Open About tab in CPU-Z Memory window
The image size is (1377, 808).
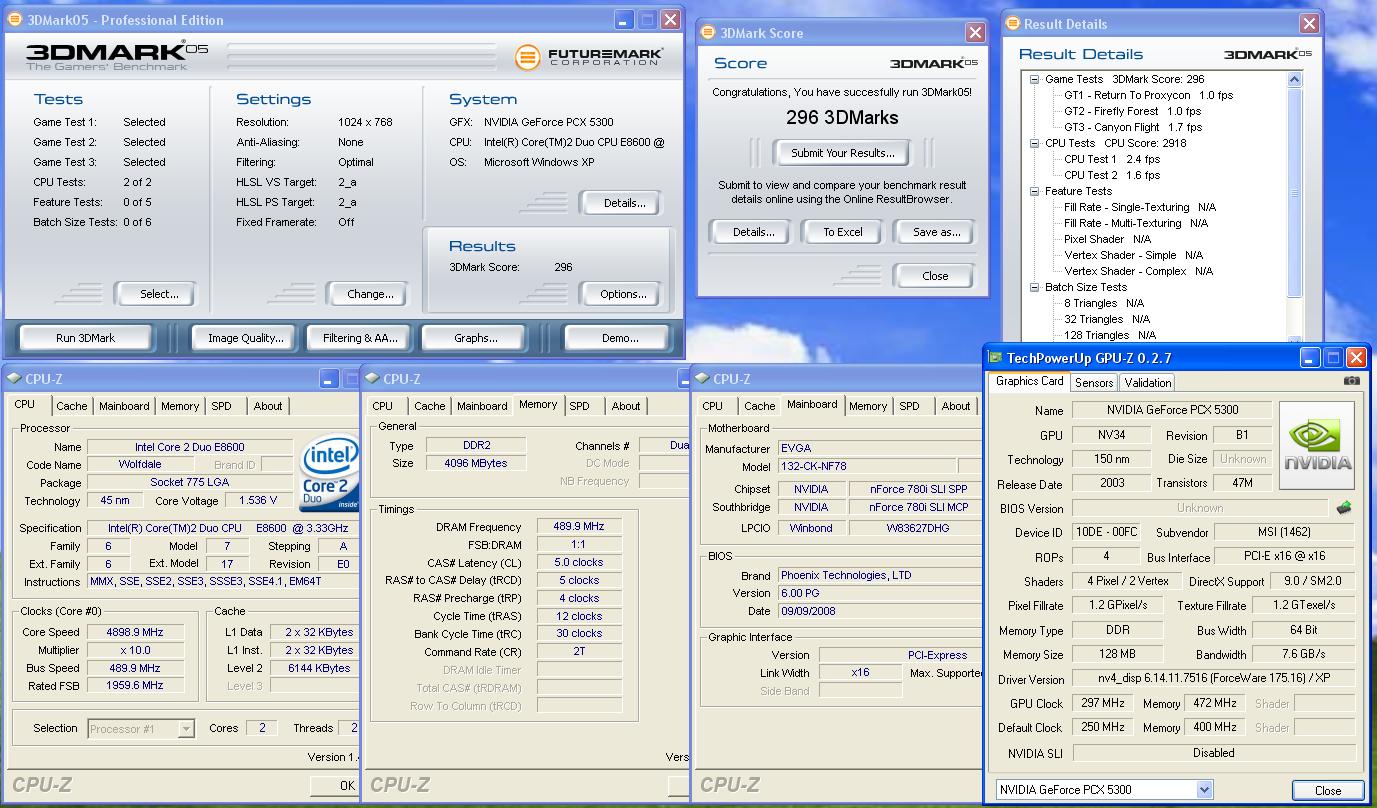pyautogui.click(x=626, y=406)
